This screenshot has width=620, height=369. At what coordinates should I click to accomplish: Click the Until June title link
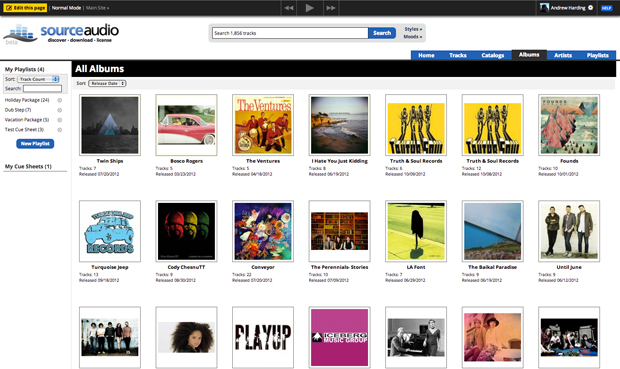(569, 267)
